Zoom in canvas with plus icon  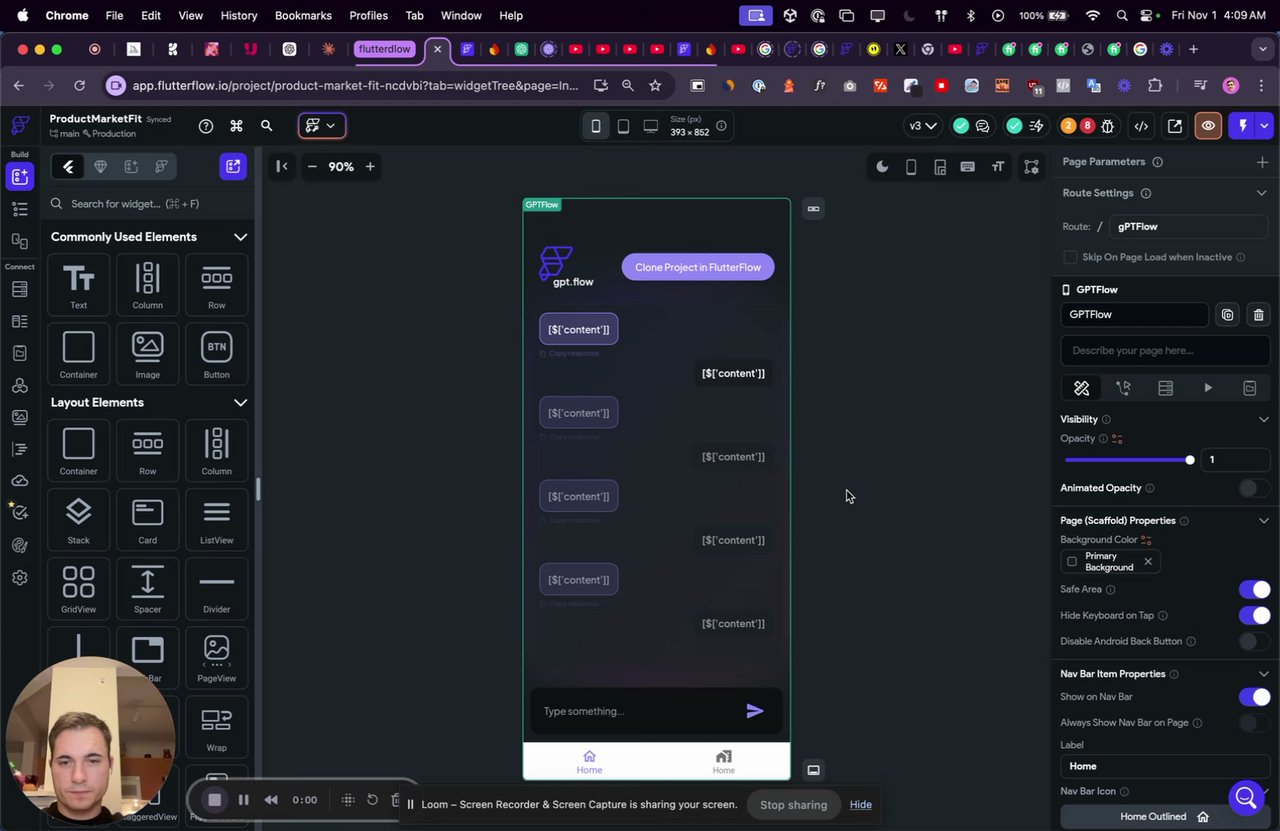pyautogui.click(x=370, y=167)
